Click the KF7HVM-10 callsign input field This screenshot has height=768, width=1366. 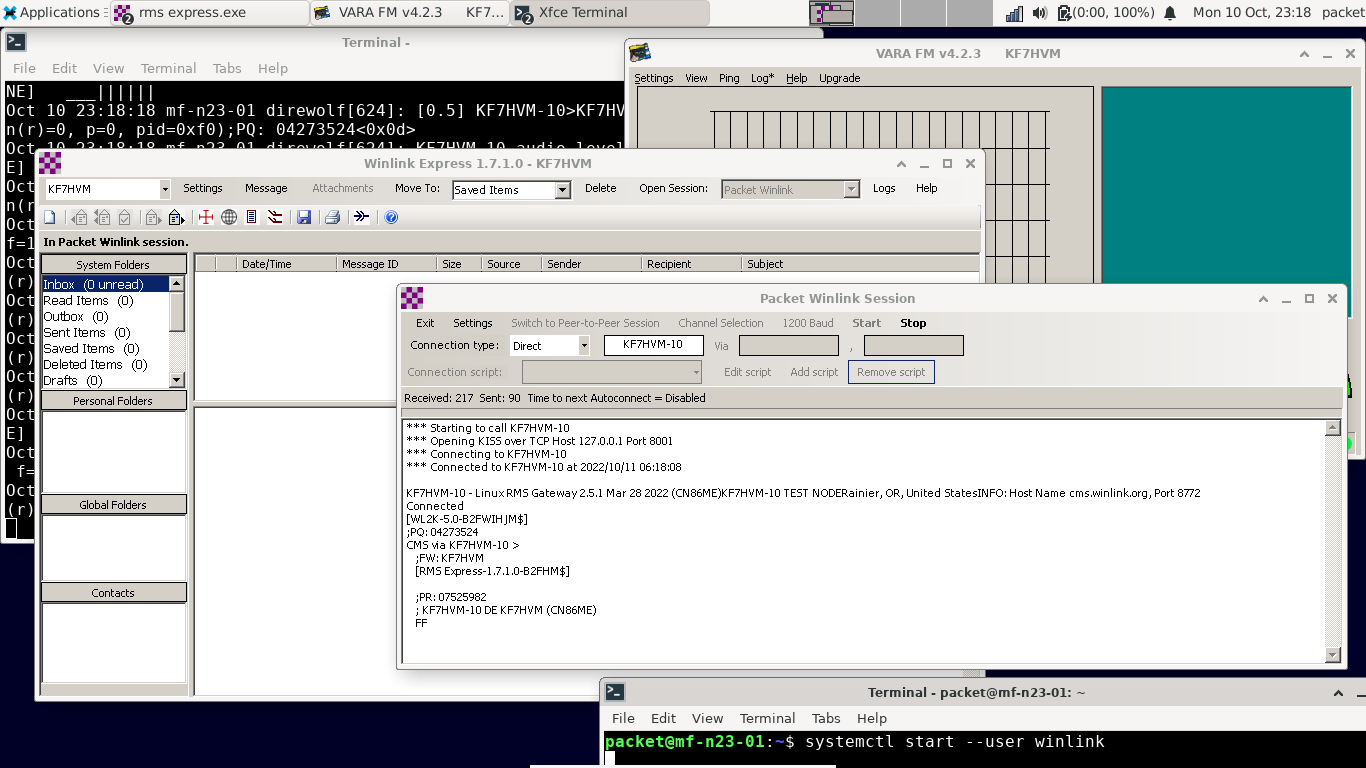(653, 345)
